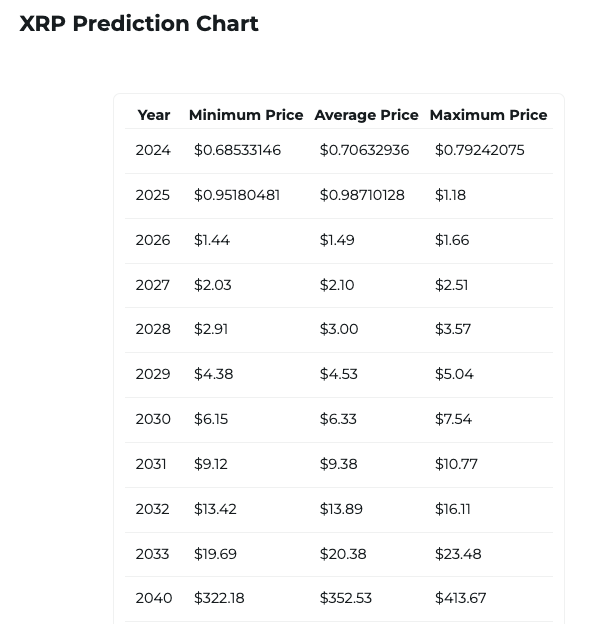Image resolution: width=612 pixels, height=624 pixels.
Task: Select the 2024 maximum price $0.79242075
Action: pyautogui.click(x=480, y=150)
